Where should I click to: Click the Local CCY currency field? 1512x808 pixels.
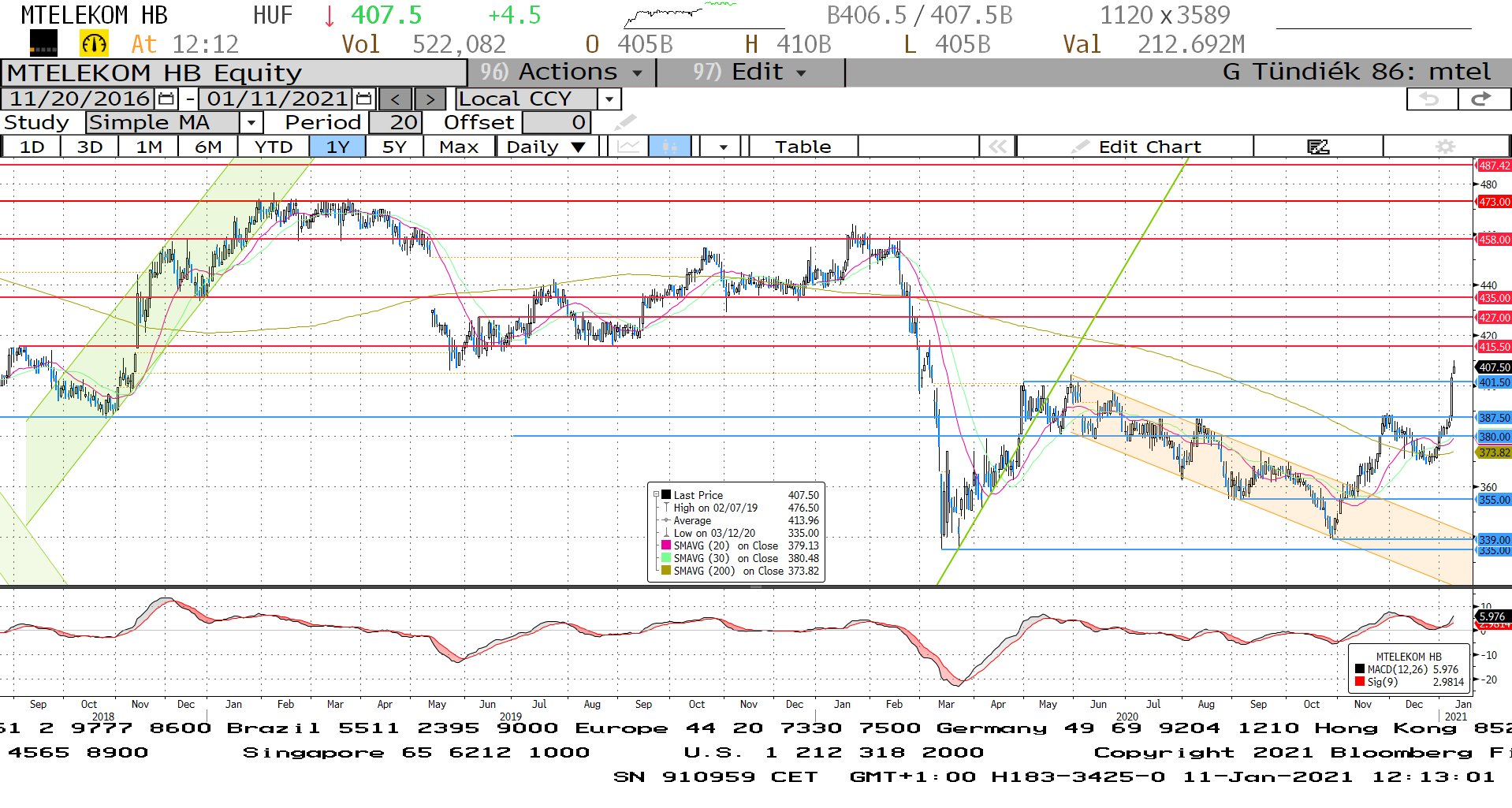click(x=526, y=99)
